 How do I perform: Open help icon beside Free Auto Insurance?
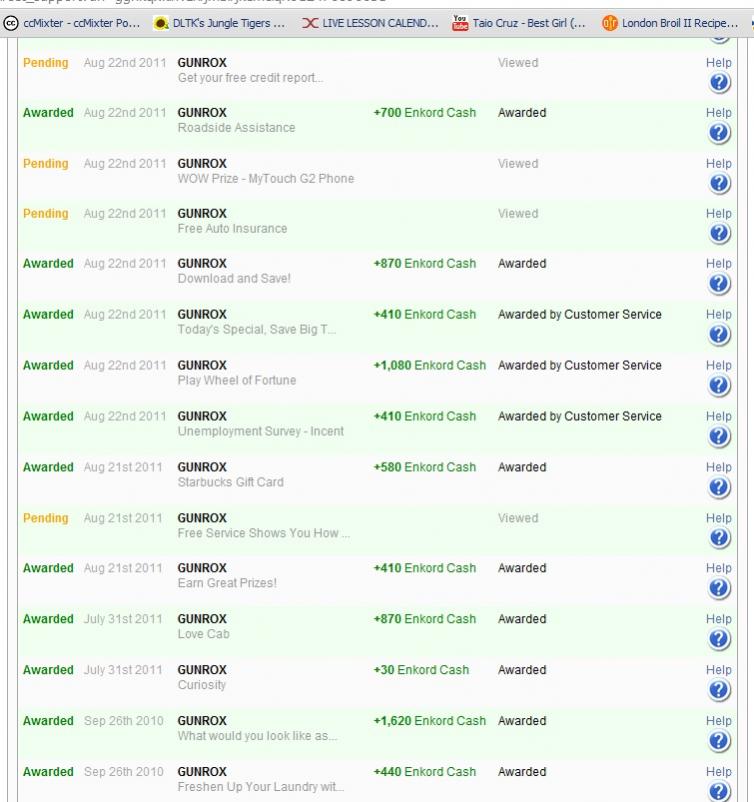[719, 233]
